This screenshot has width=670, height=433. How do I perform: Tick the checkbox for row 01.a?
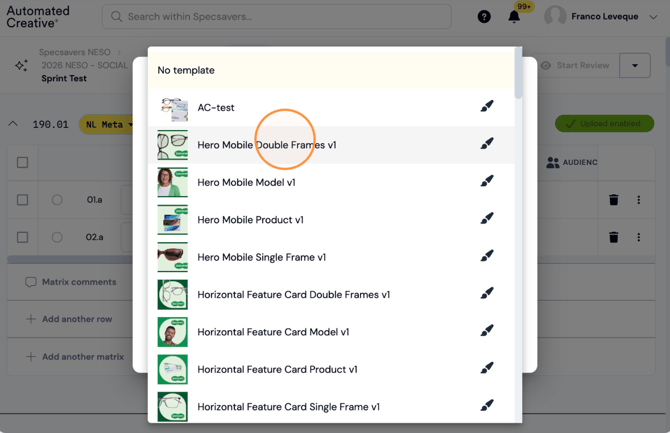click(x=22, y=200)
